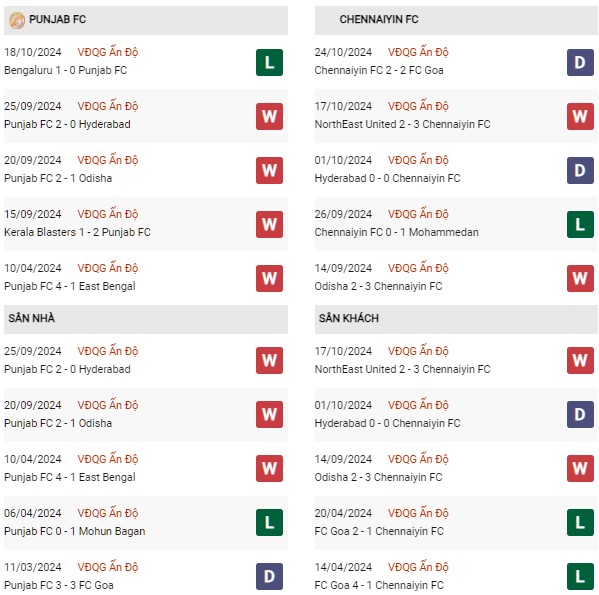Click the Punjab FC team logo
Image resolution: width=599 pixels, height=595 pixels.
coord(17,20)
